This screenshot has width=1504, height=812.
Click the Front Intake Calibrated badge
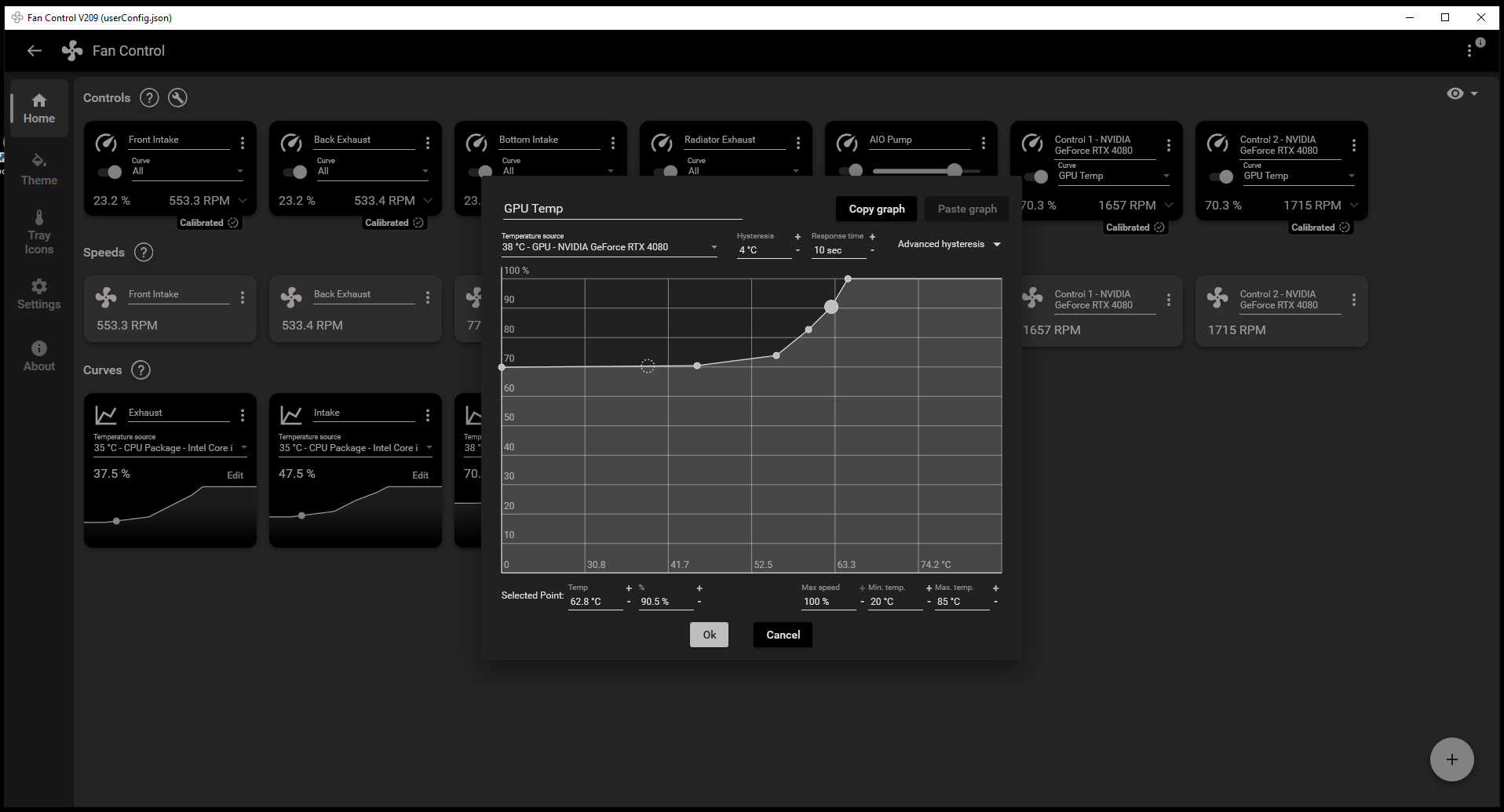click(x=209, y=223)
